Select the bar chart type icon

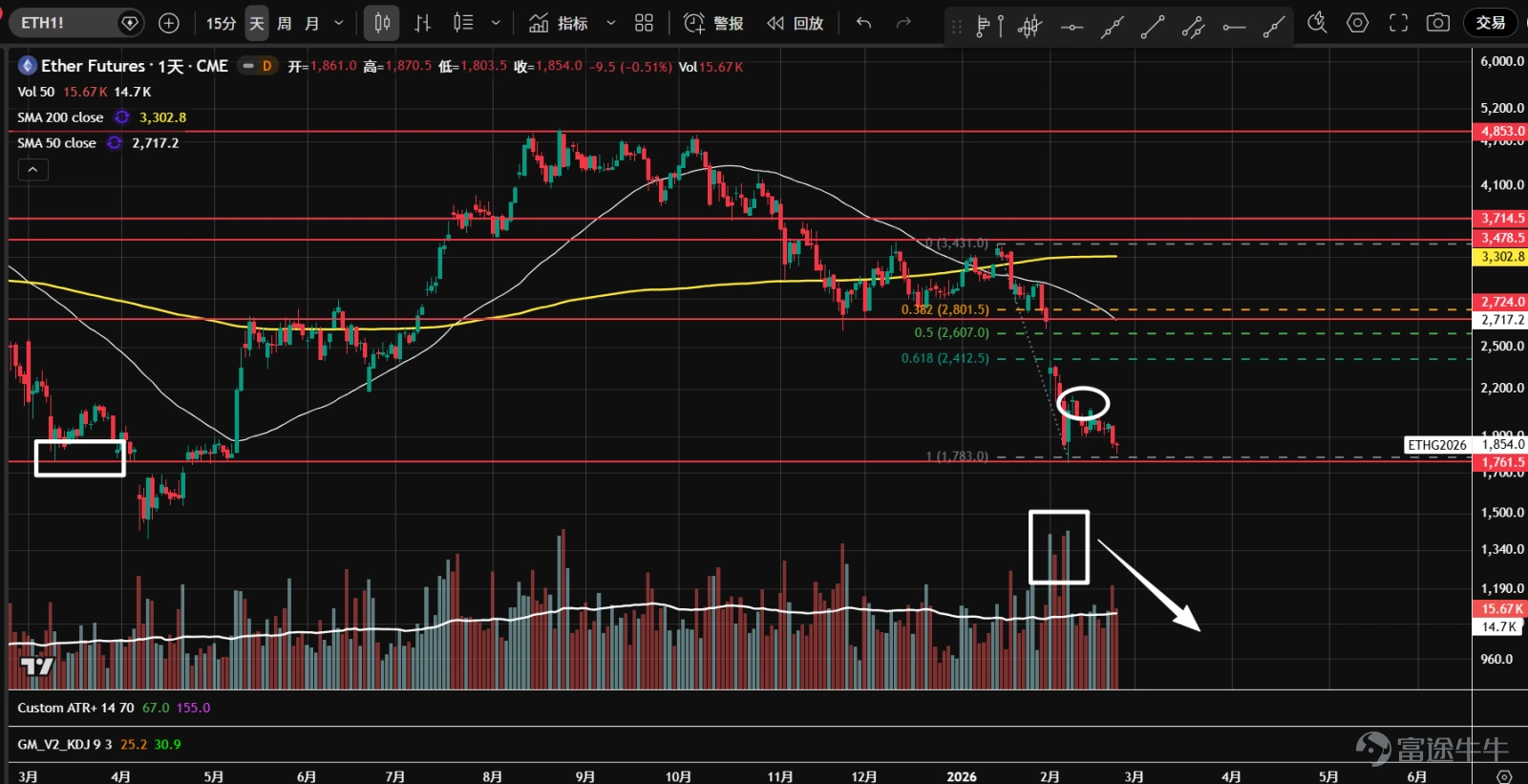(423, 23)
